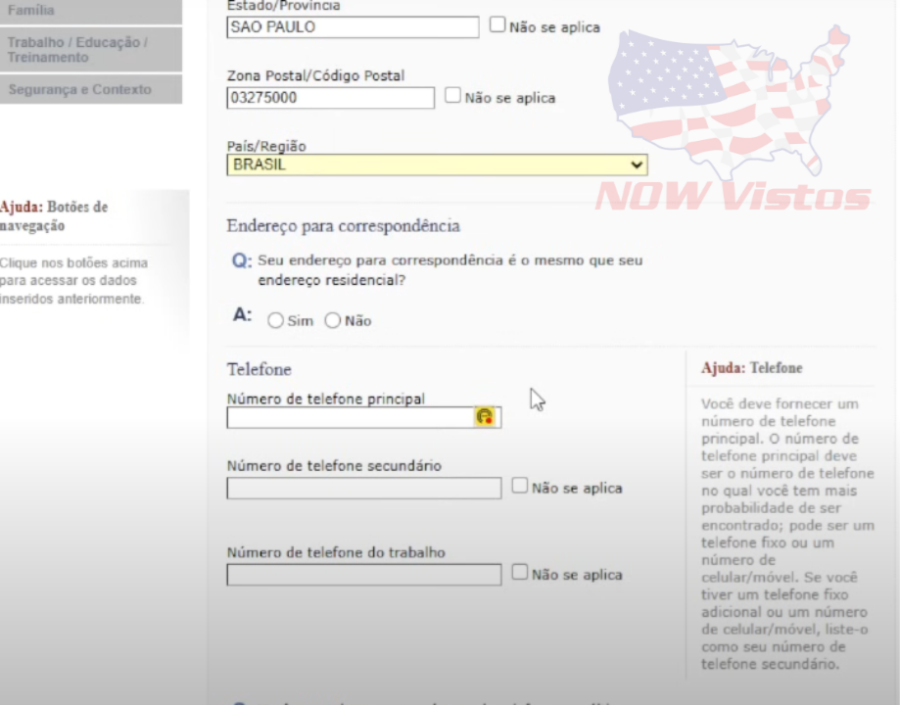
Task: Enable Não se aplica for telefone secundário
Action: (519, 485)
